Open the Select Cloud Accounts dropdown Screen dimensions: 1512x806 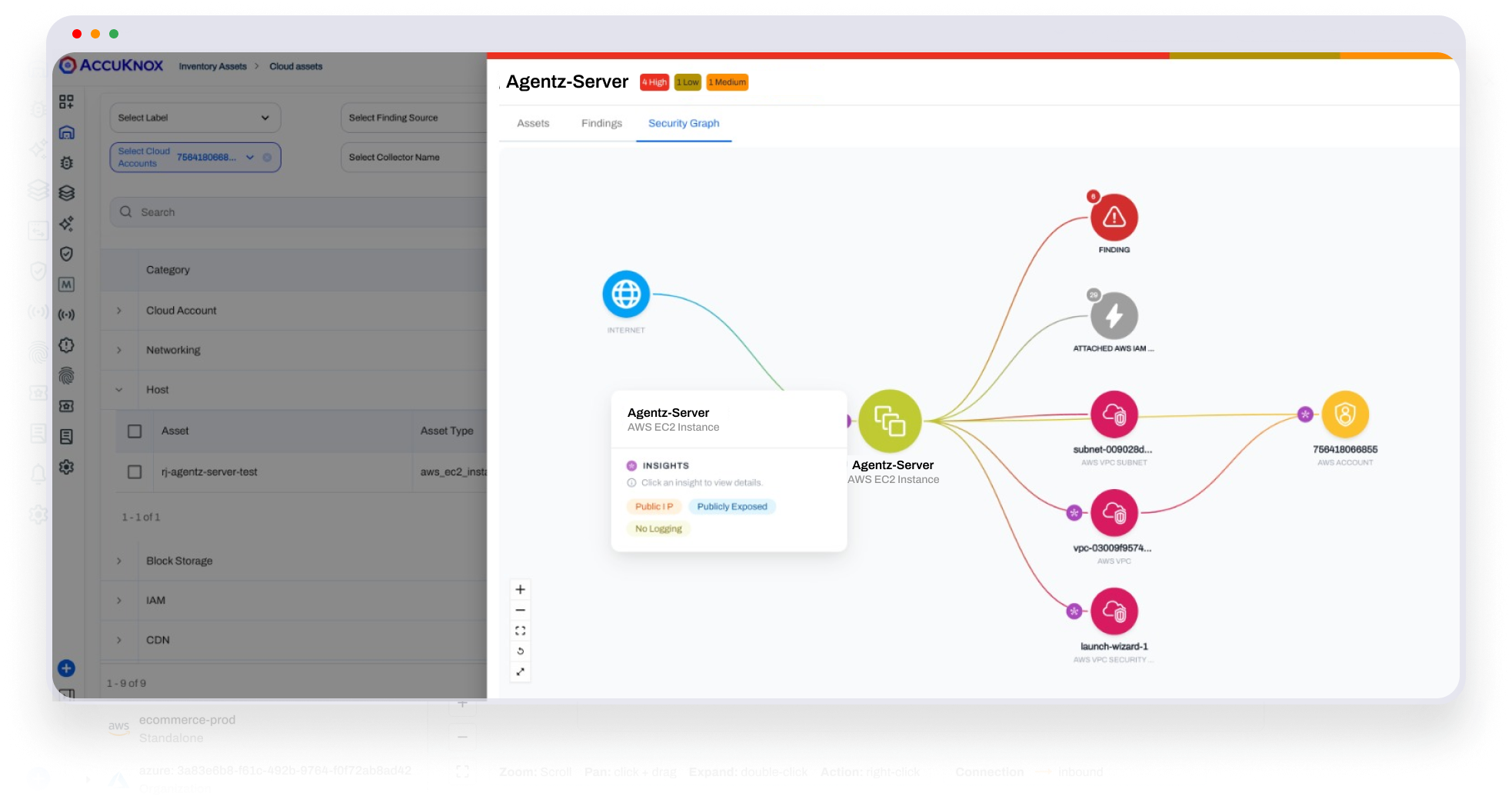[195, 158]
